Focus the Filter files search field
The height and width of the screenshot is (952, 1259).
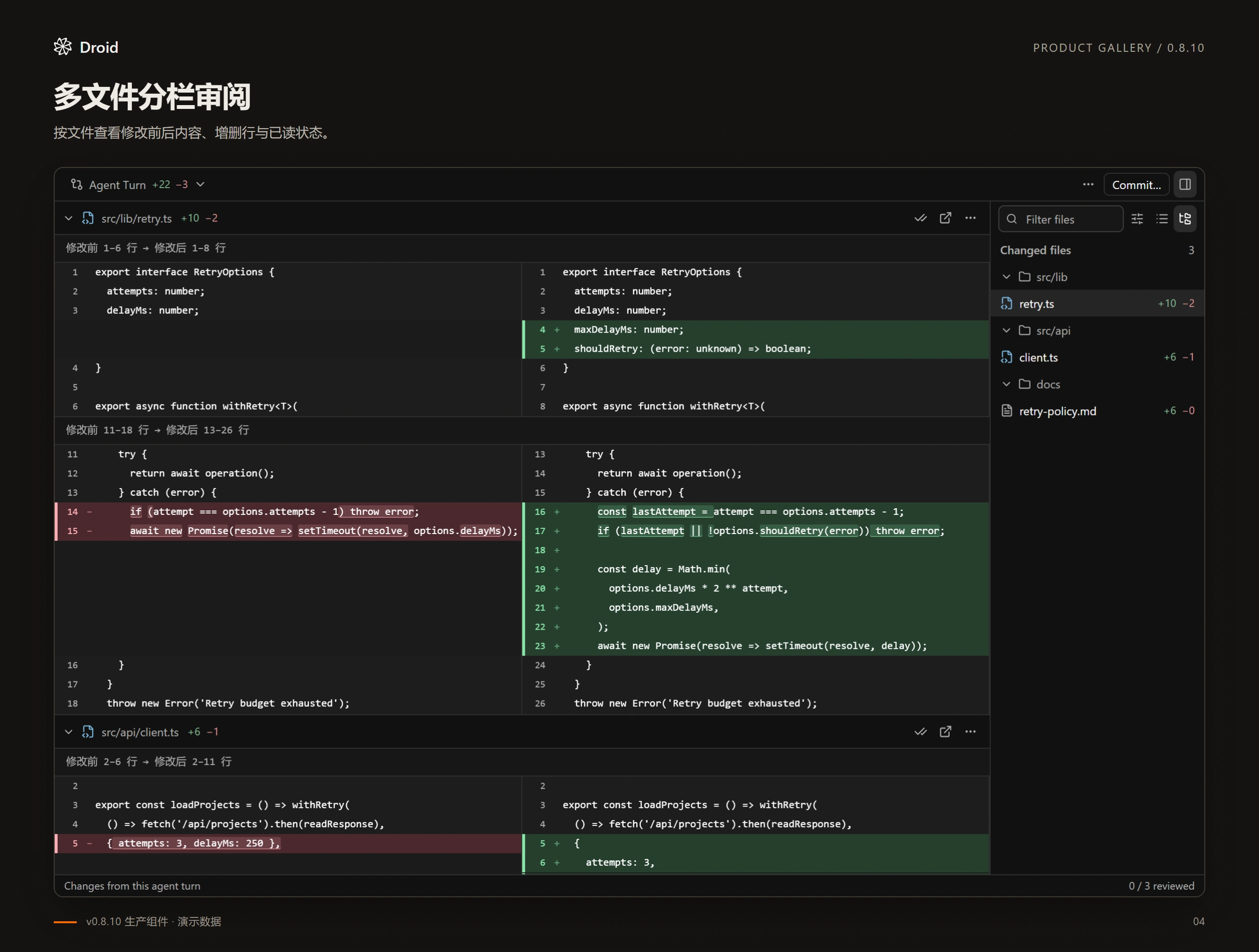pos(1061,219)
